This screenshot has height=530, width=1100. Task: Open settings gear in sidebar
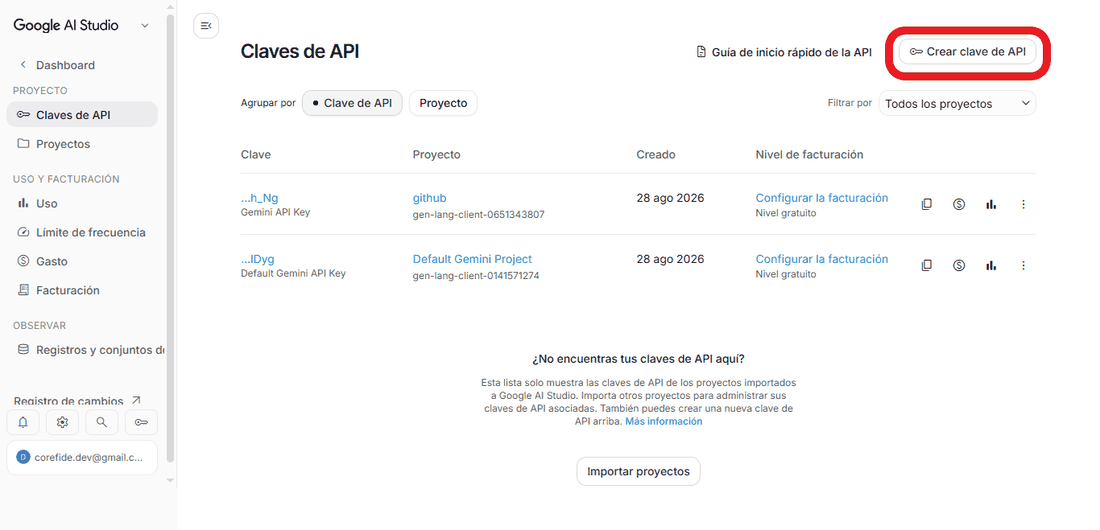coord(62,422)
